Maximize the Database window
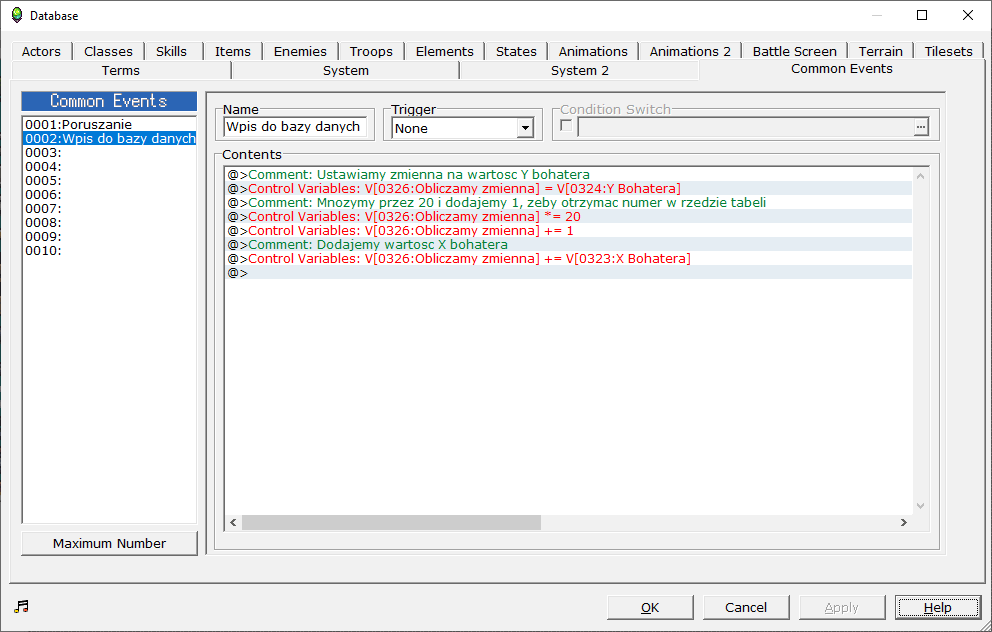992x632 pixels. click(922, 15)
